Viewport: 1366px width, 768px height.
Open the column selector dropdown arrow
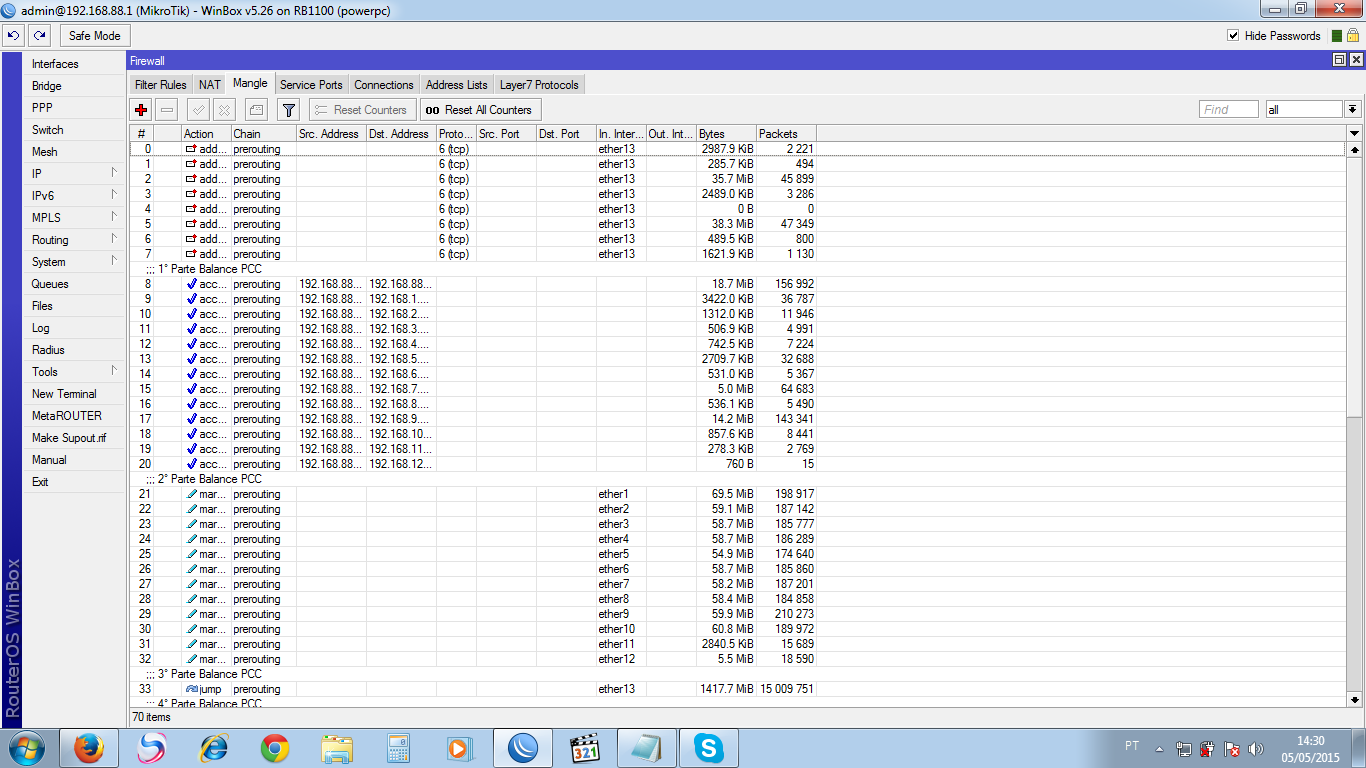point(1355,134)
